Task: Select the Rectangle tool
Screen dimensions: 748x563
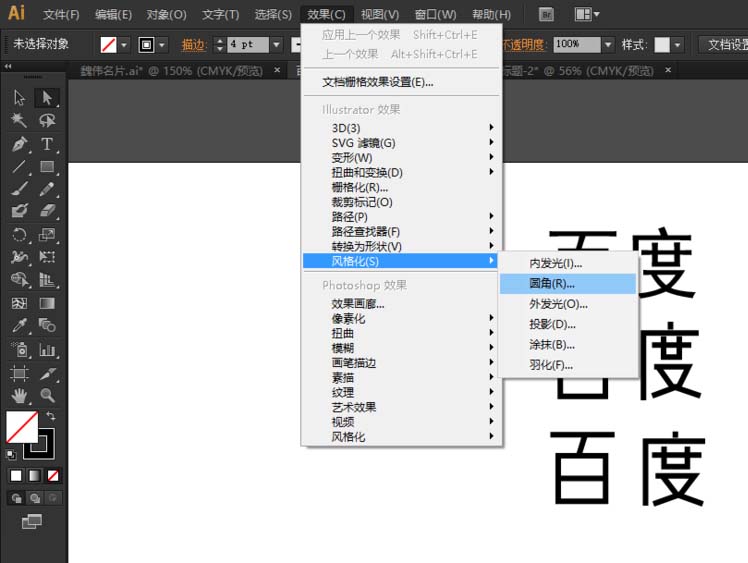Action: [x=47, y=167]
